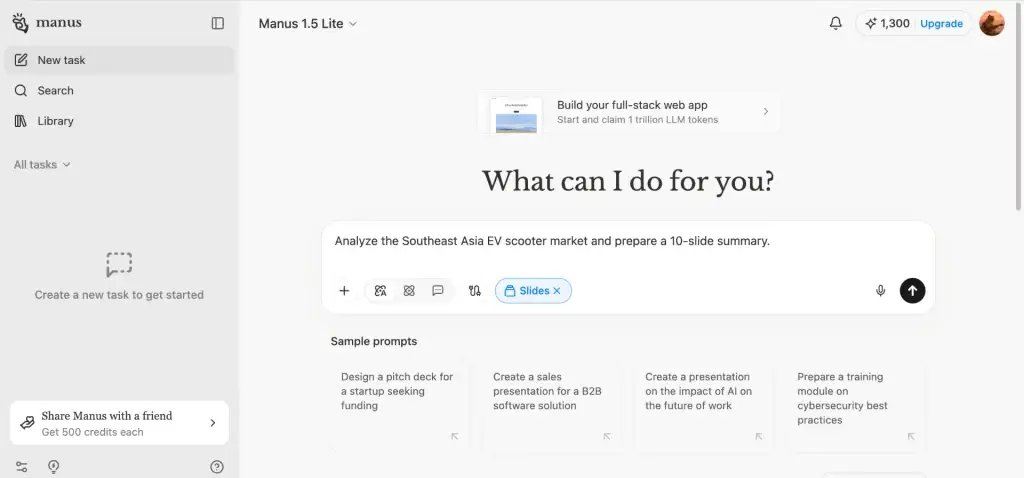
Task: Open Search in the sidebar
Action: (119, 91)
